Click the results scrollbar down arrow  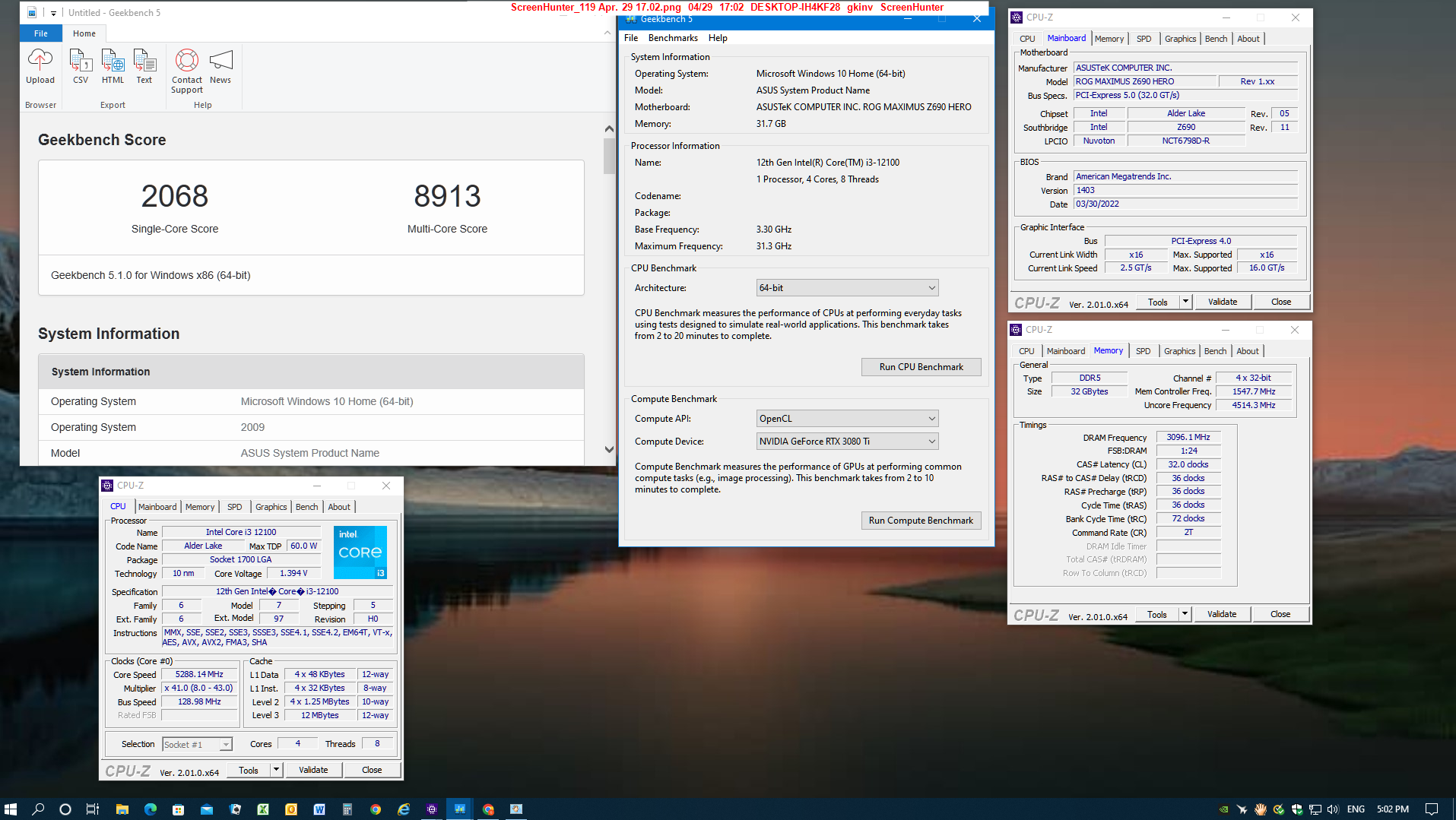pyautogui.click(x=609, y=449)
